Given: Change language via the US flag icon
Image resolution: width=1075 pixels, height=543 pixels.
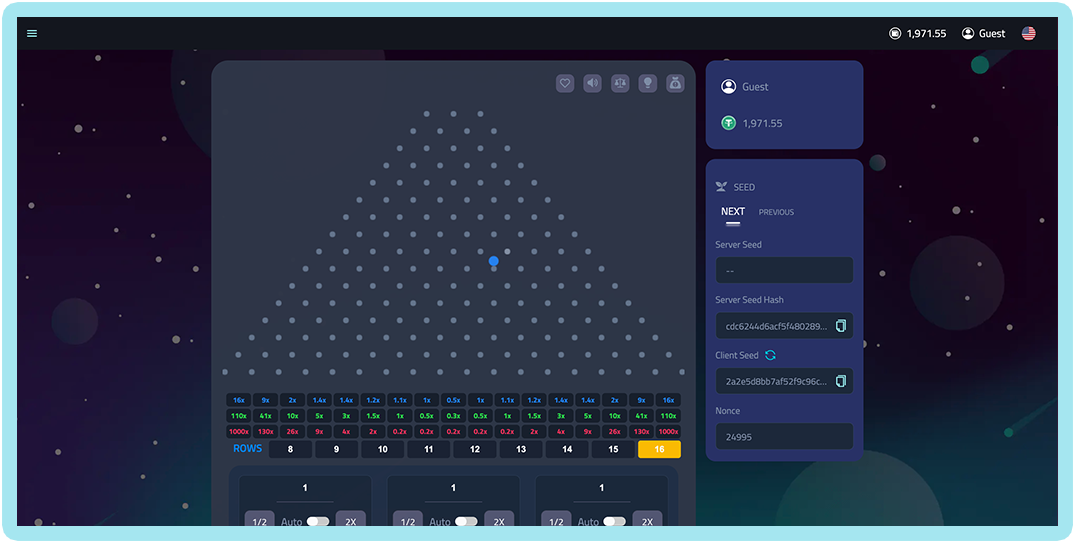Looking at the screenshot, I should (1028, 33).
